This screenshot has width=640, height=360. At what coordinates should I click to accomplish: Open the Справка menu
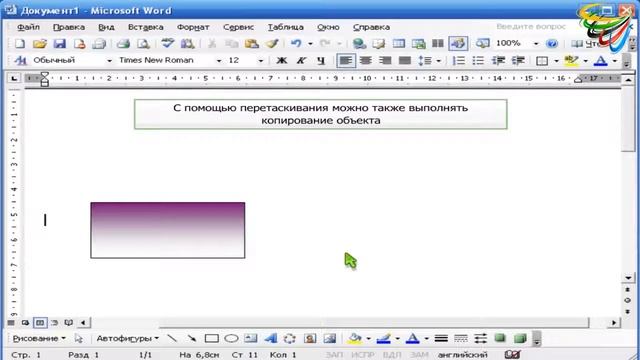pos(371,27)
